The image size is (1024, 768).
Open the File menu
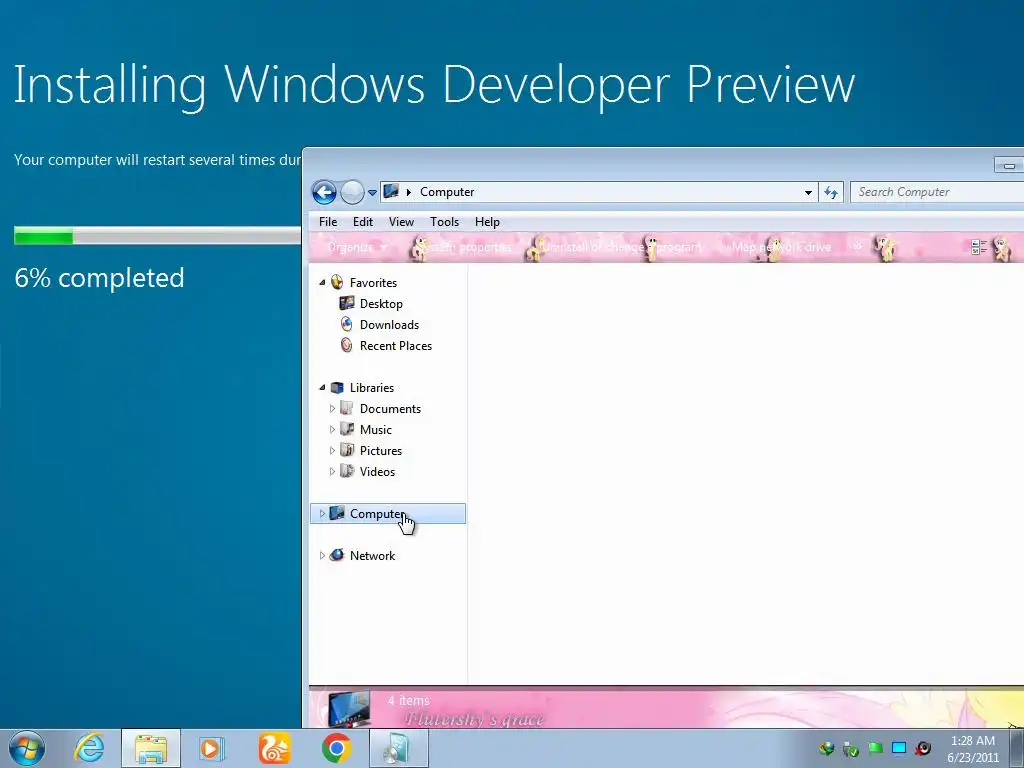(x=328, y=222)
